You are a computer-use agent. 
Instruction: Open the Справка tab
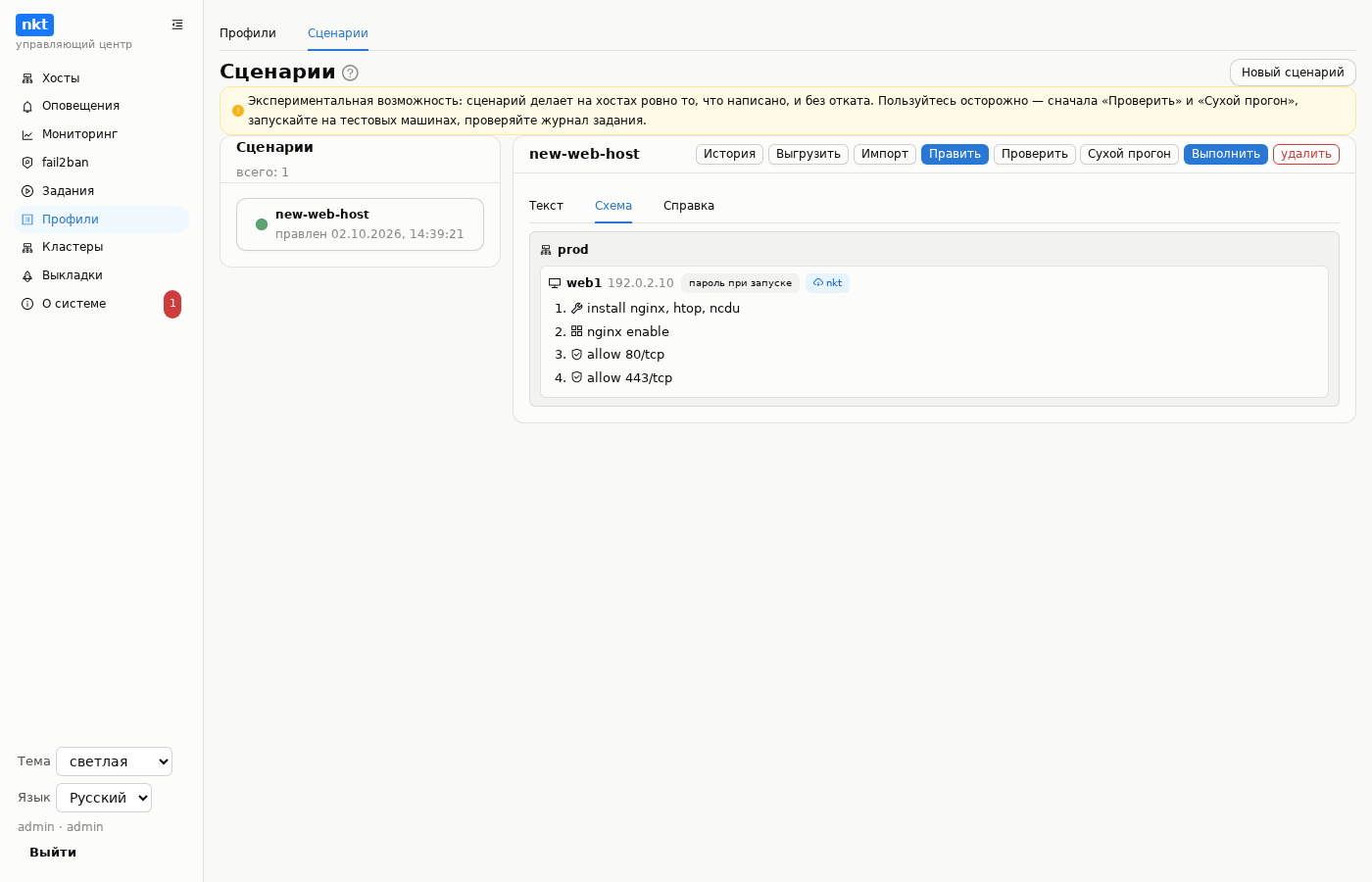tap(689, 206)
